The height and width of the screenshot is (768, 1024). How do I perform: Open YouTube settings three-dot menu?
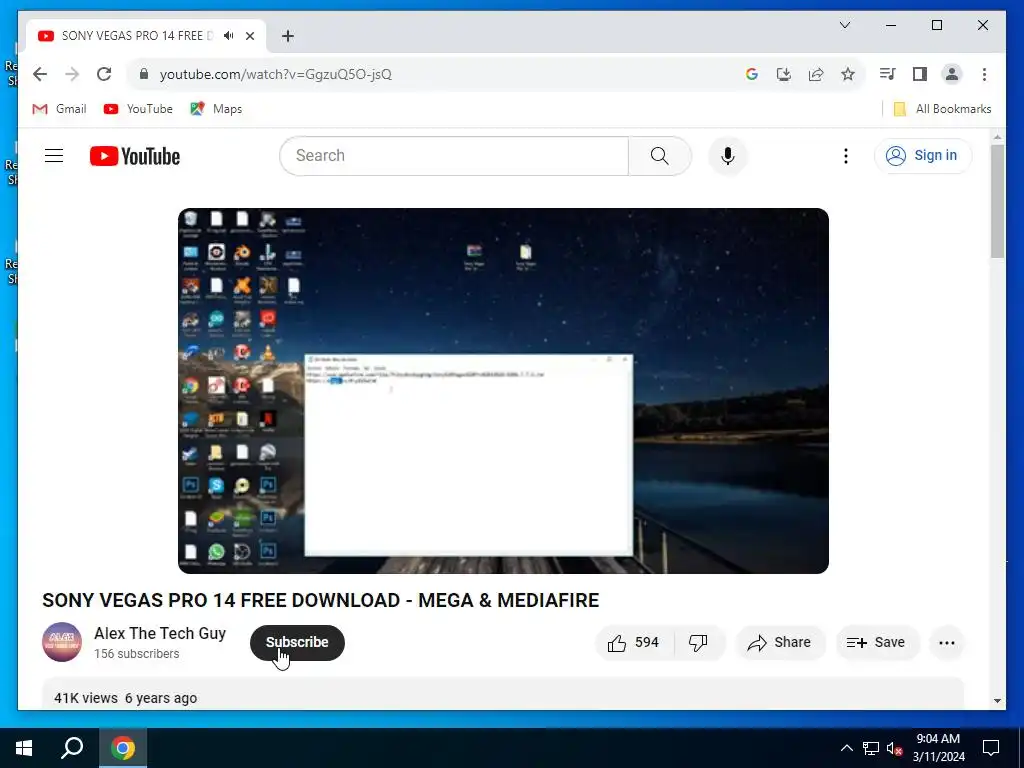(846, 155)
